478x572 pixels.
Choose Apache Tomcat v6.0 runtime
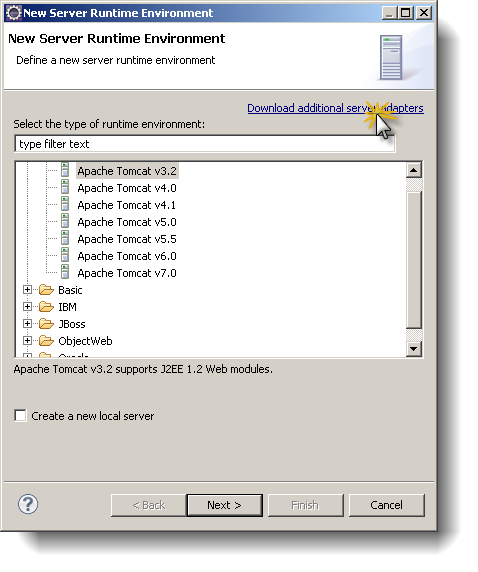(x=127, y=256)
